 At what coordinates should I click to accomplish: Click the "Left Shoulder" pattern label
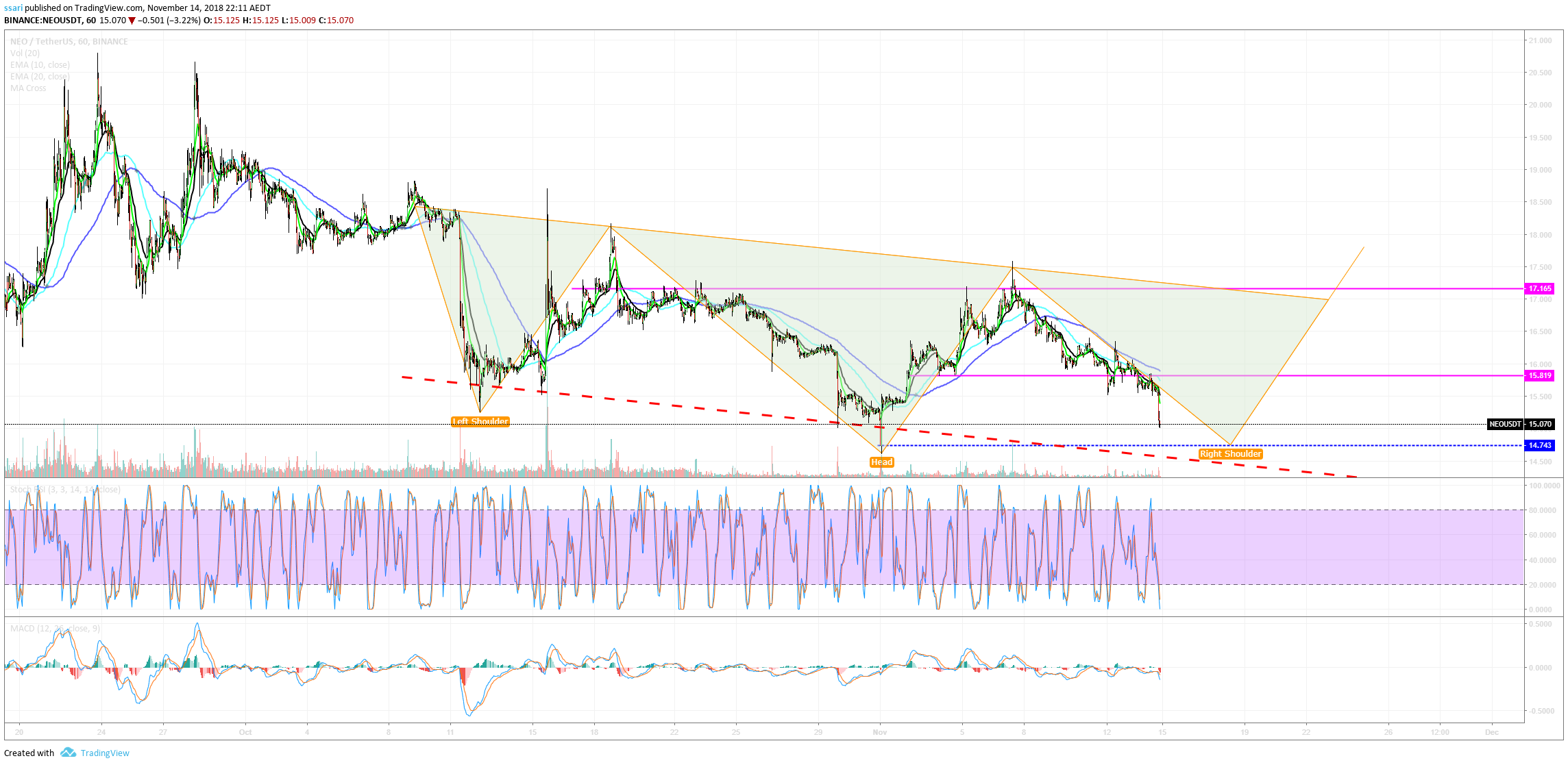tap(480, 422)
